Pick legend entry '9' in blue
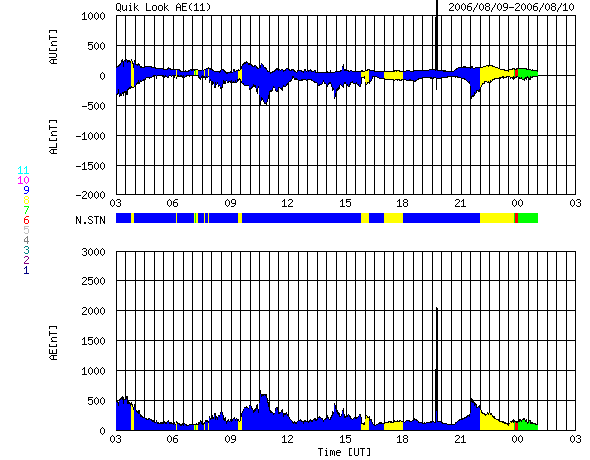The width and height of the screenshot is (590, 460). tap(26, 190)
